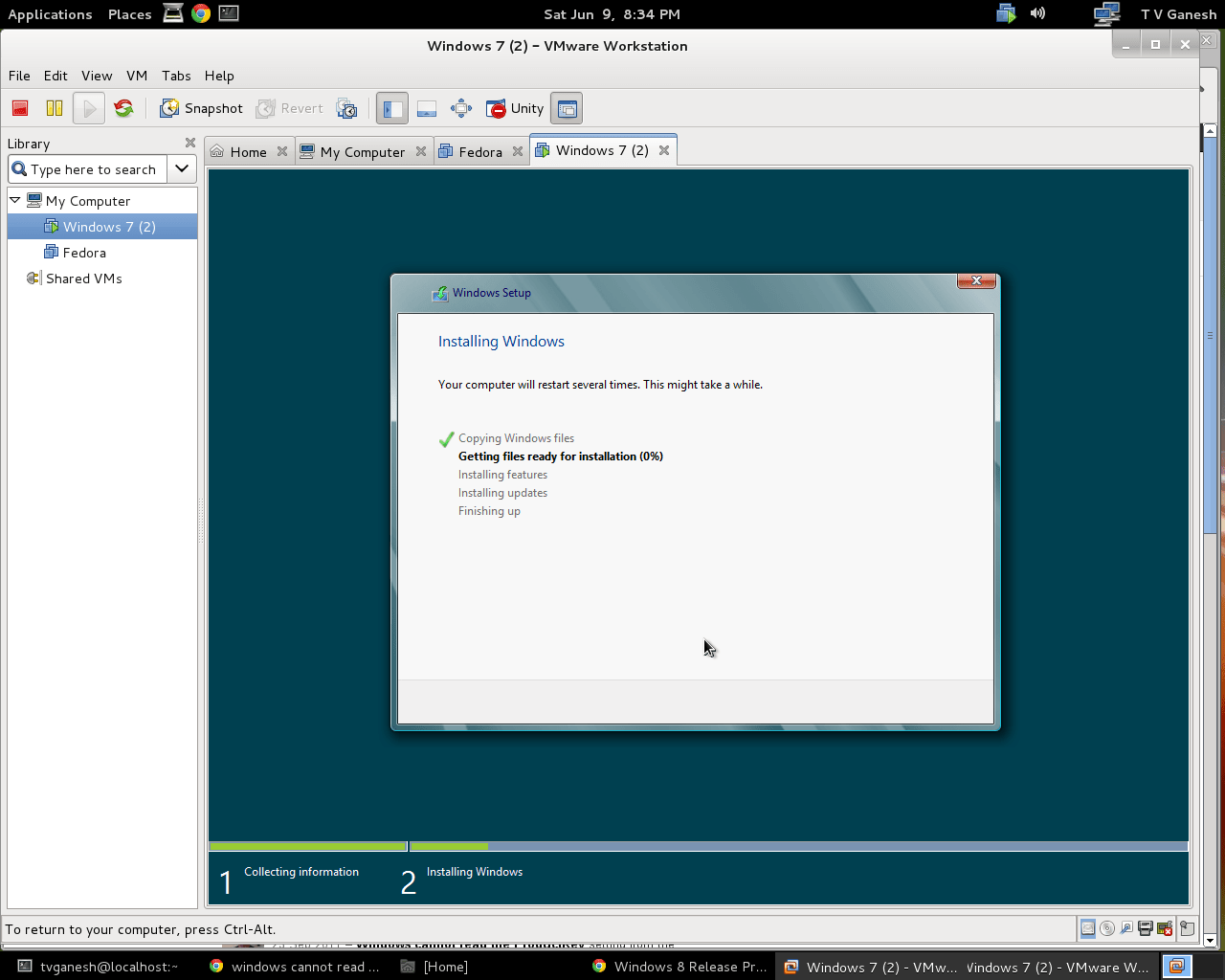Open the volume control in the top panel
The image size is (1225, 980).
(1038, 13)
